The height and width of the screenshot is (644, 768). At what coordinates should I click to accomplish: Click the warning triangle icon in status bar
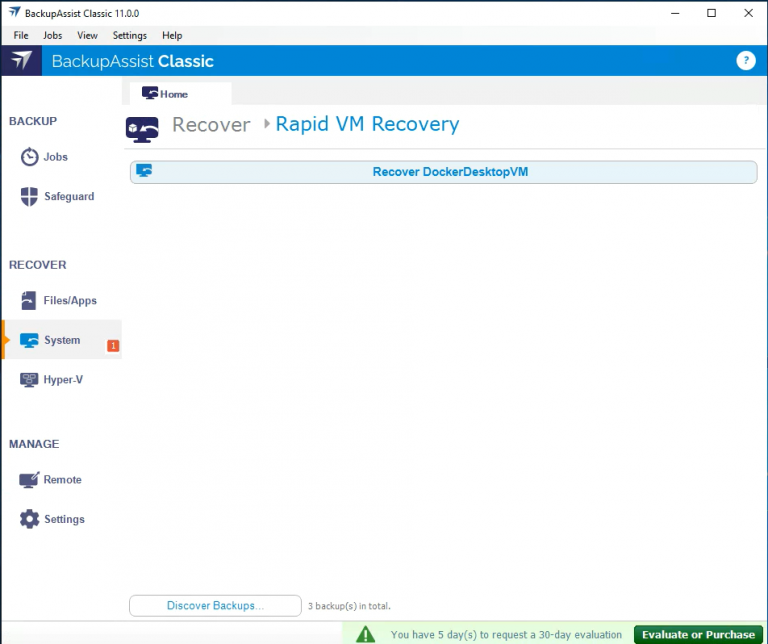(x=367, y=634)
